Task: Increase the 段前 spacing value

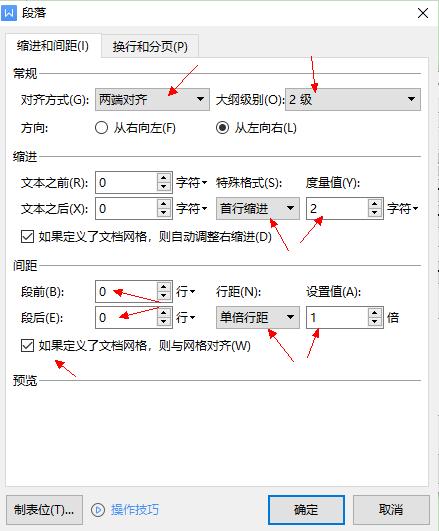Action: 164,286
